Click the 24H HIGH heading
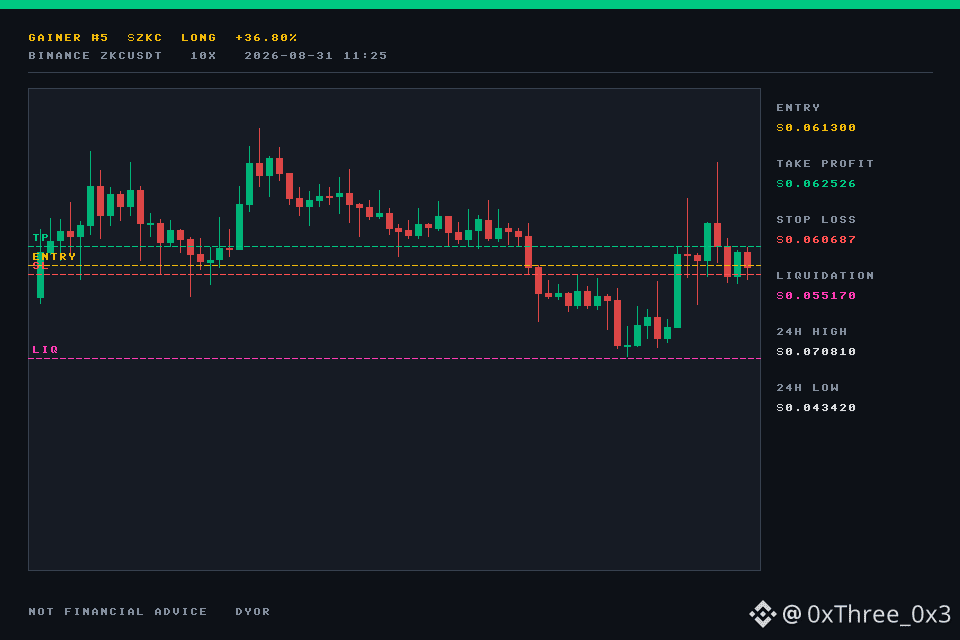Screen dimensions: 960x640 coord(812,331)
